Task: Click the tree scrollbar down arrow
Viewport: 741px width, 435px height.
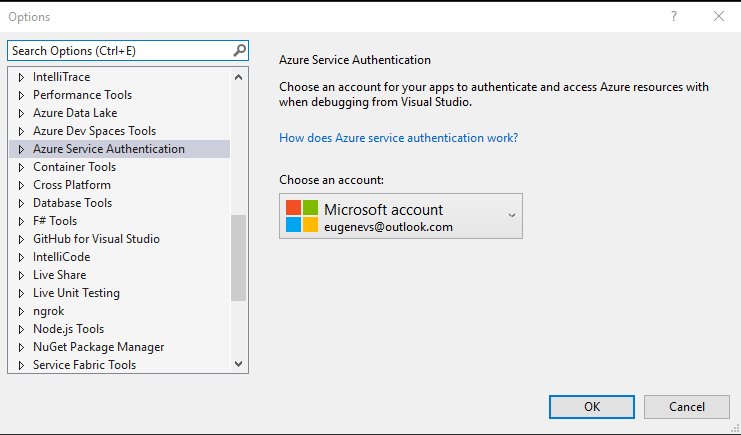Action: [x=239, y=364]
